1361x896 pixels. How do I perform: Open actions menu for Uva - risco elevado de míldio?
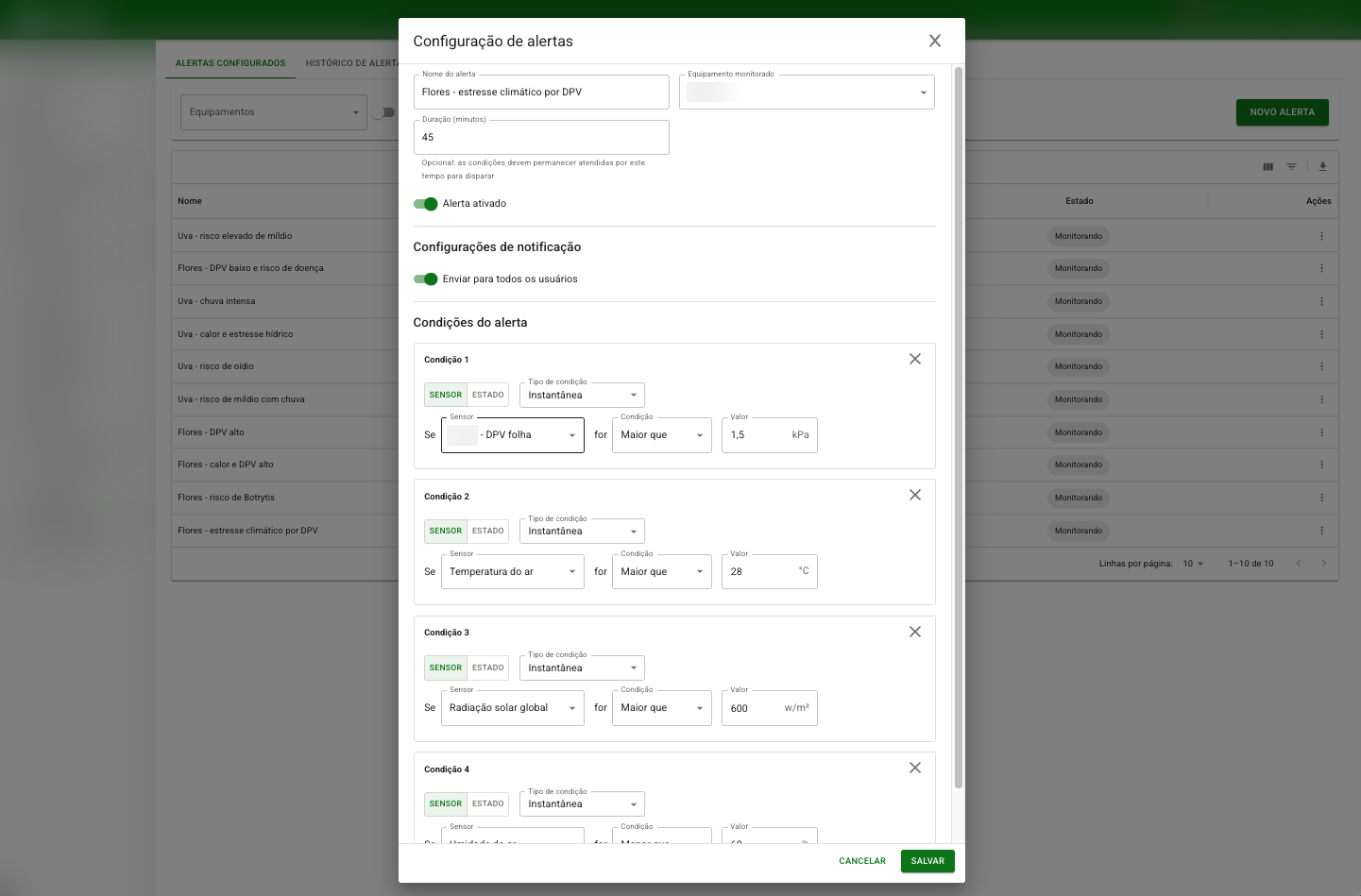tap(1321, 236)
